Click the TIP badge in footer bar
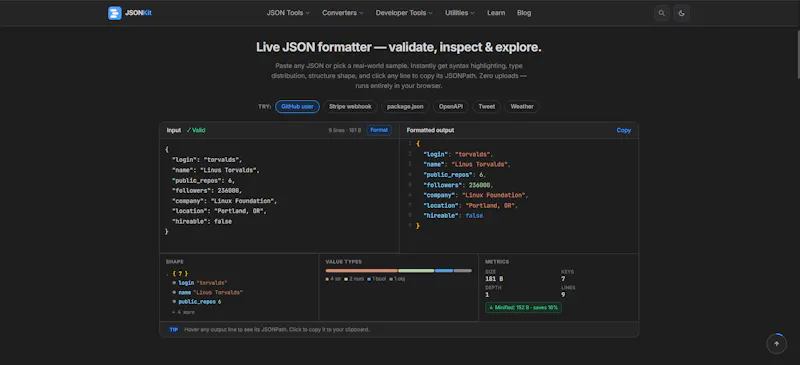 coord(173,330)
